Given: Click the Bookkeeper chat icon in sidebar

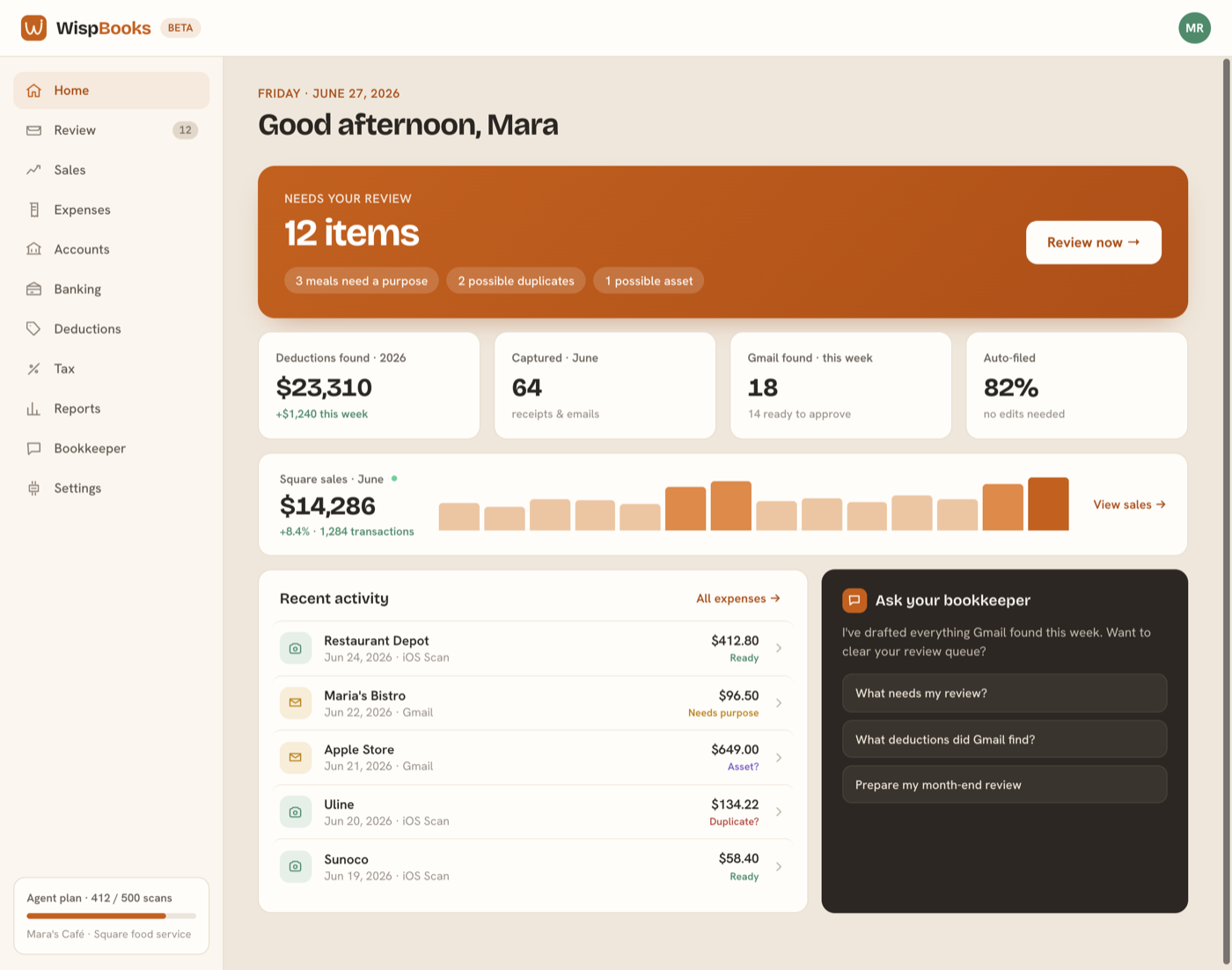Looking at the screenshot, I should tap(33, 448).
